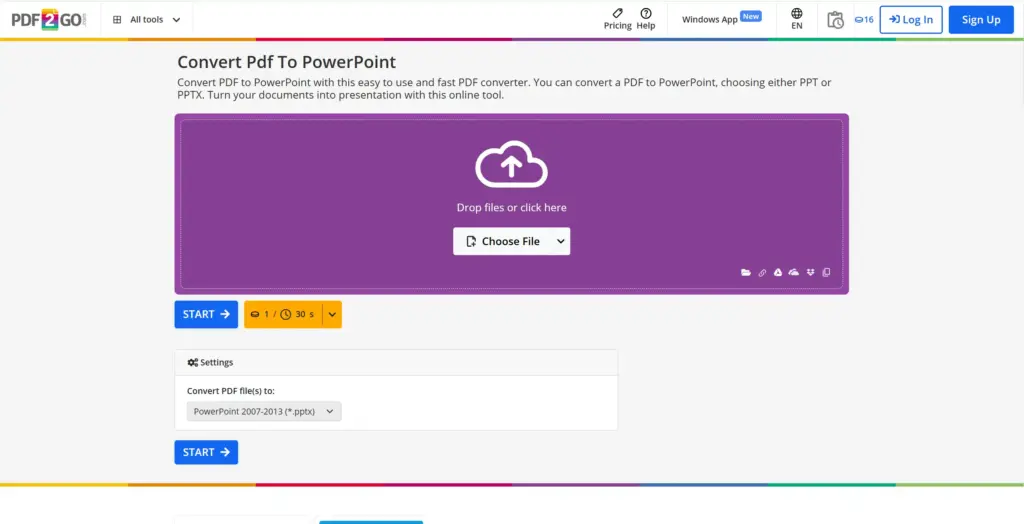Open the clipboard history icon

click(835, 20)
